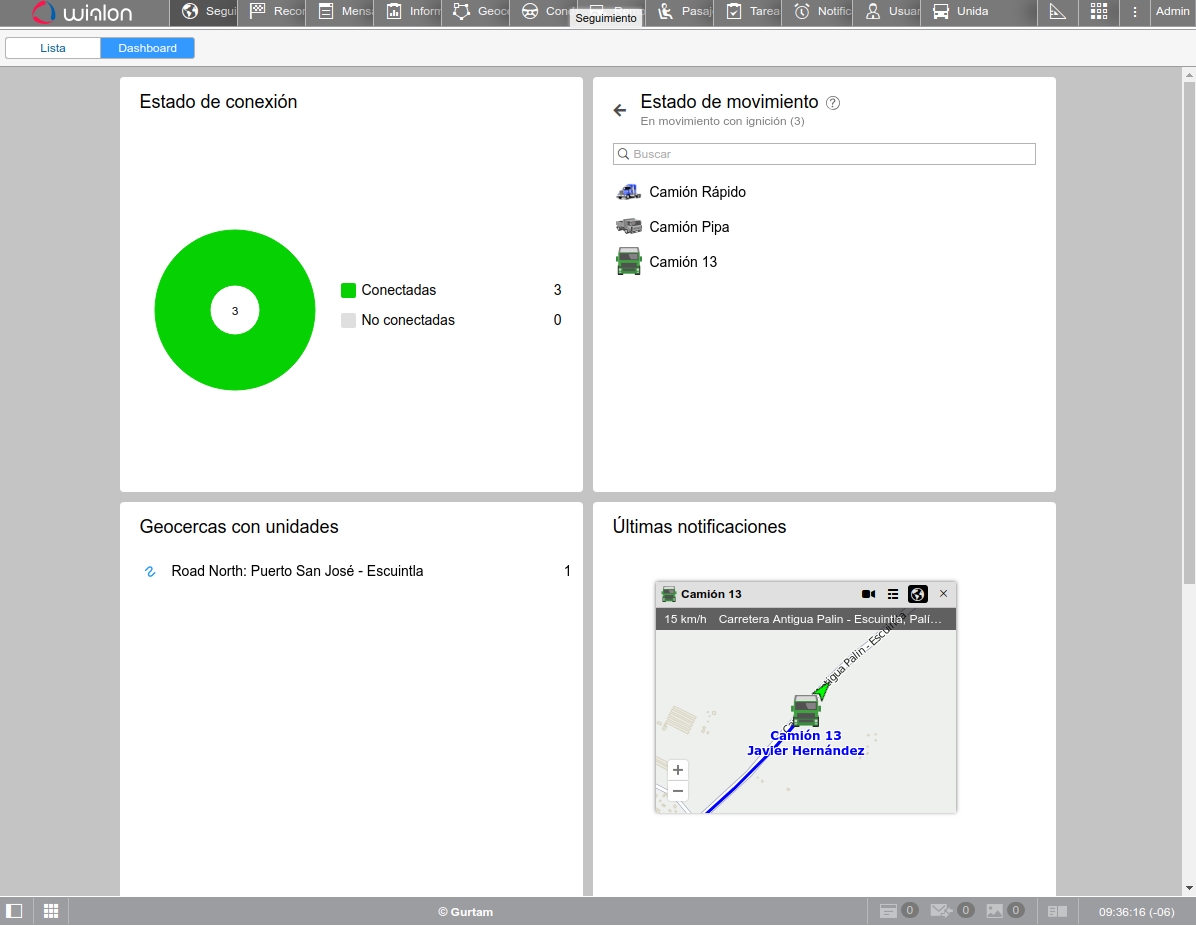Image resolution: width=1196 pixels, height=926 pixels.
Task: Switch to the Lista view
Action: tap(53, 48)
